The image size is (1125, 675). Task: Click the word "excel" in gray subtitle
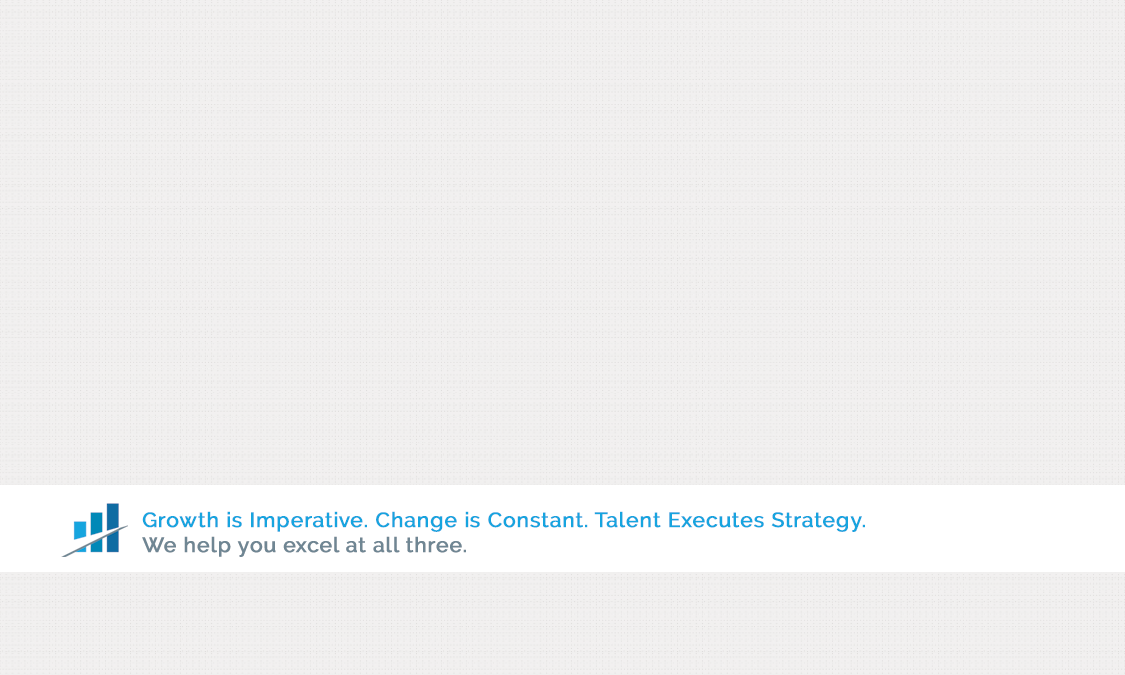(x=311, y=545)
